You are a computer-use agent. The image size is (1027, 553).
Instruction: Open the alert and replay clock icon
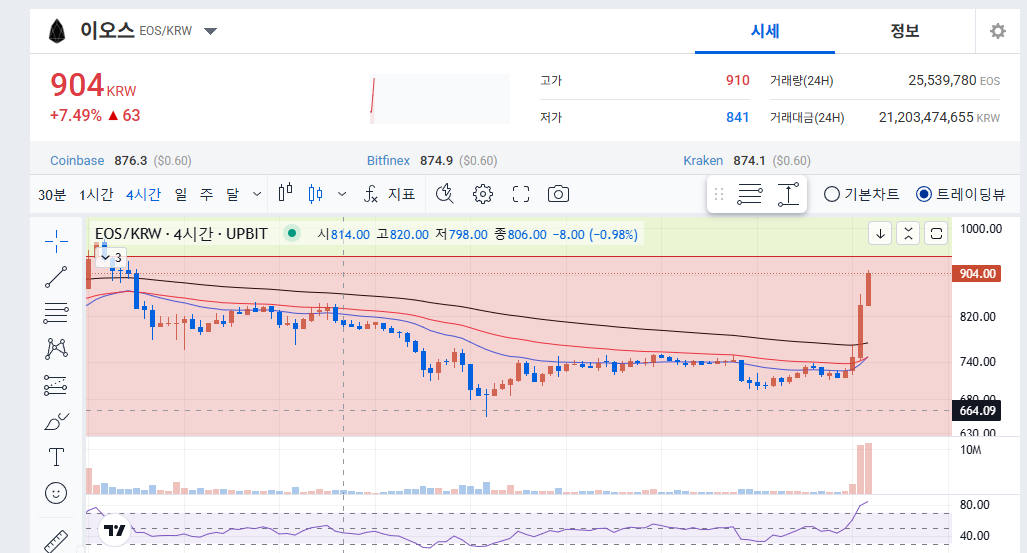(445, 194)
